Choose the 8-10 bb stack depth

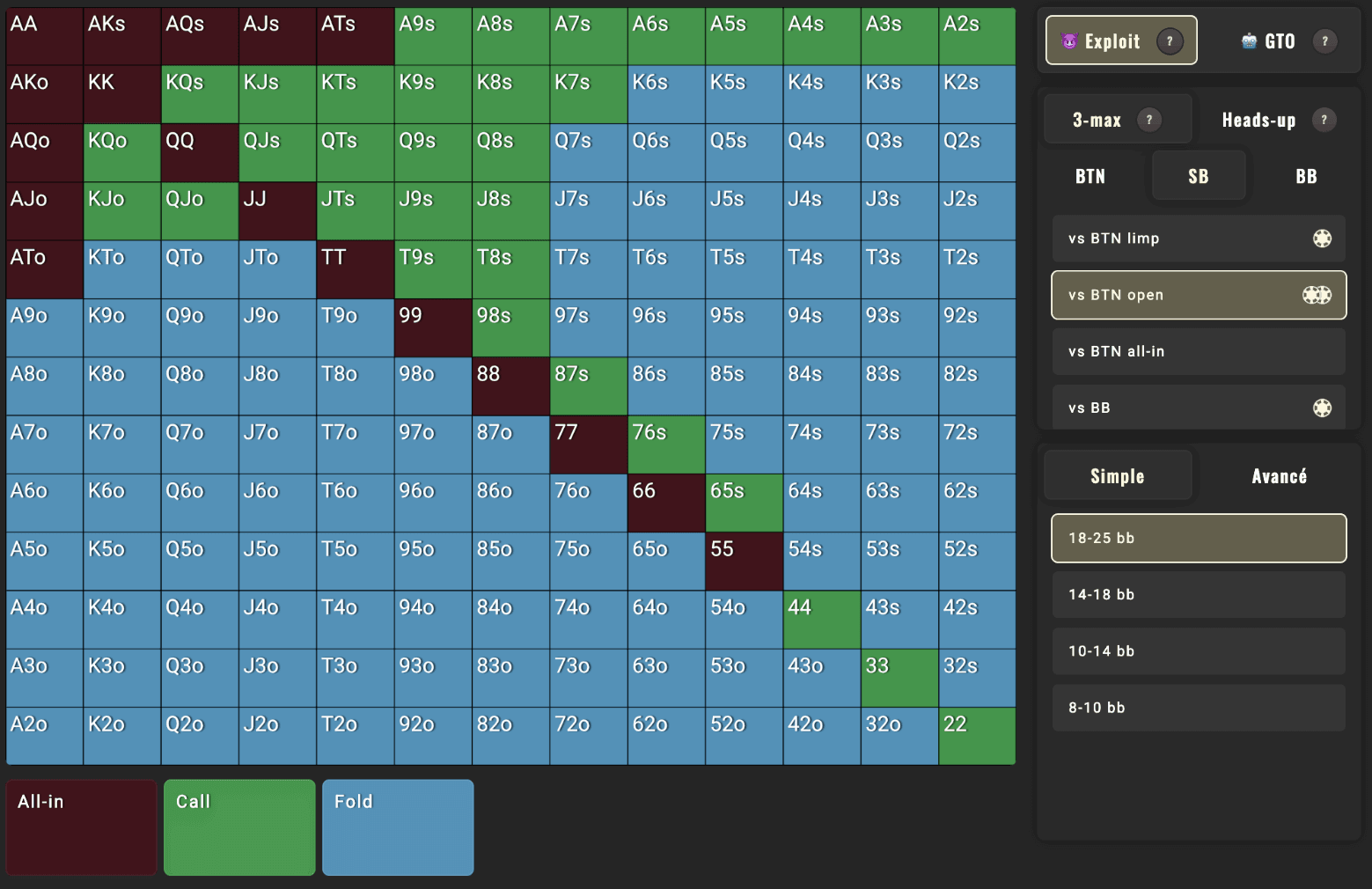point(1198,707)
